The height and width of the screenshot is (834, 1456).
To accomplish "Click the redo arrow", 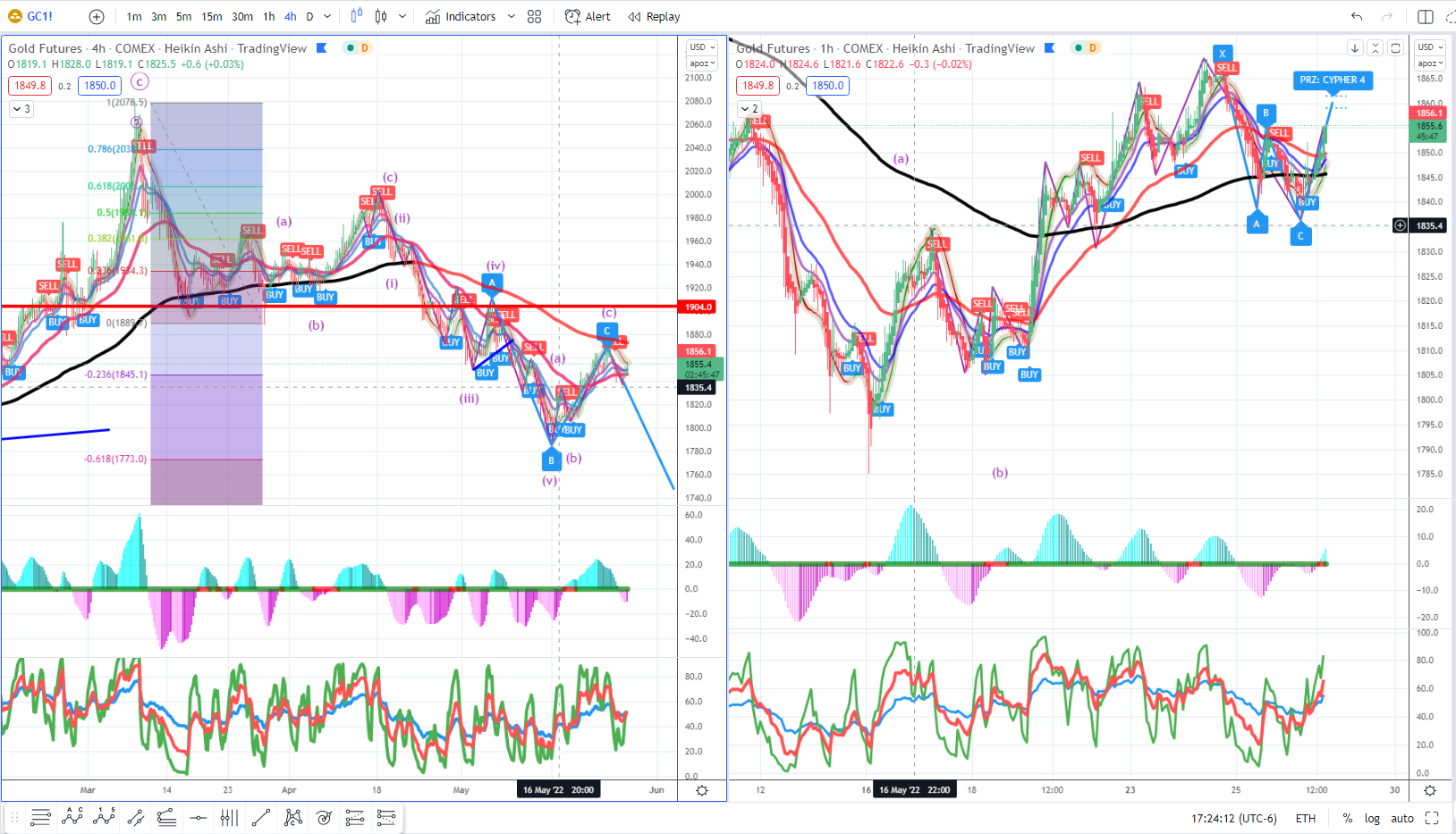I will pos(1387,16).
